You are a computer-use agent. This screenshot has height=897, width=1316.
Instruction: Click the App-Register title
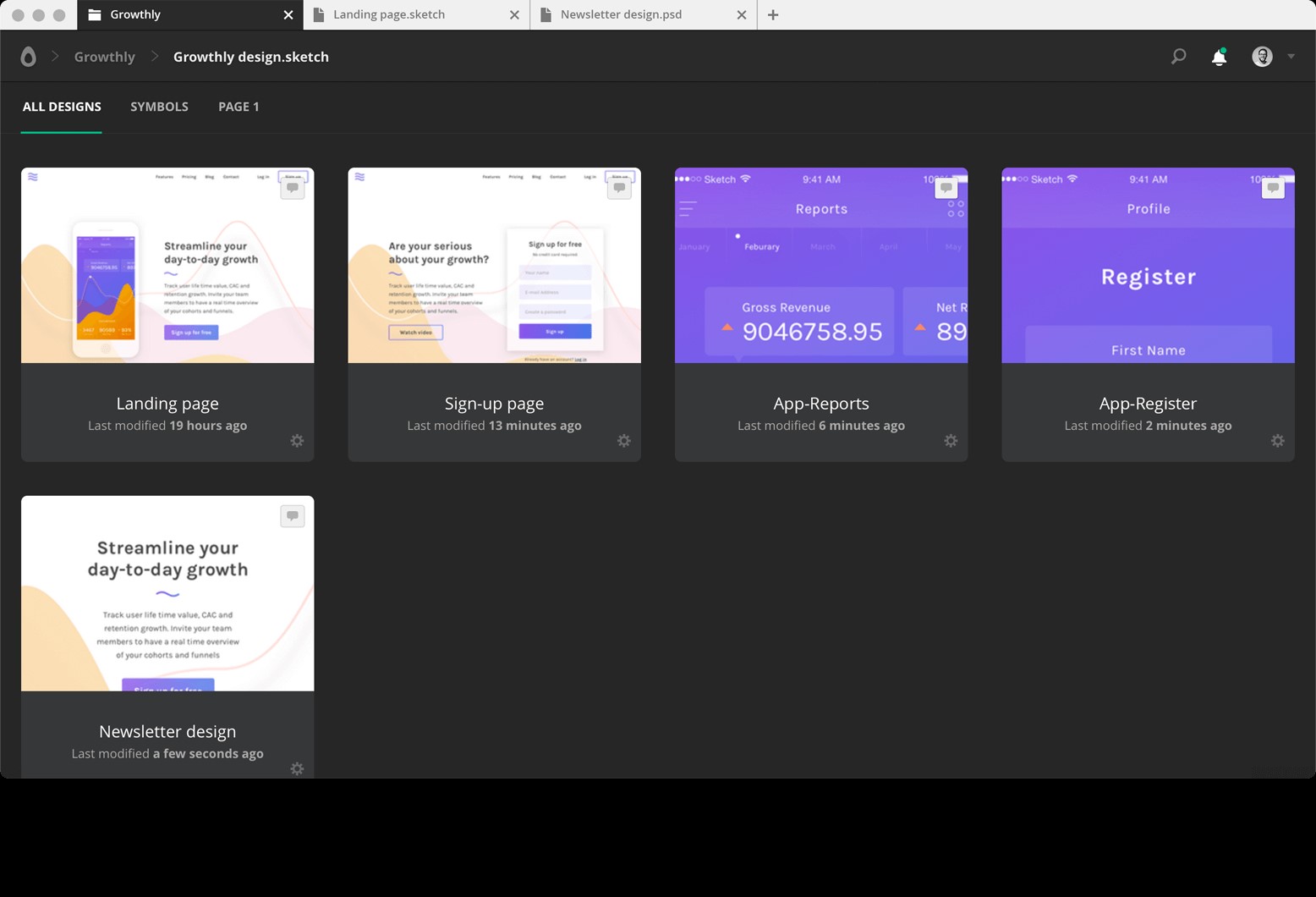pyautogui.click(x=1149, y=404)
